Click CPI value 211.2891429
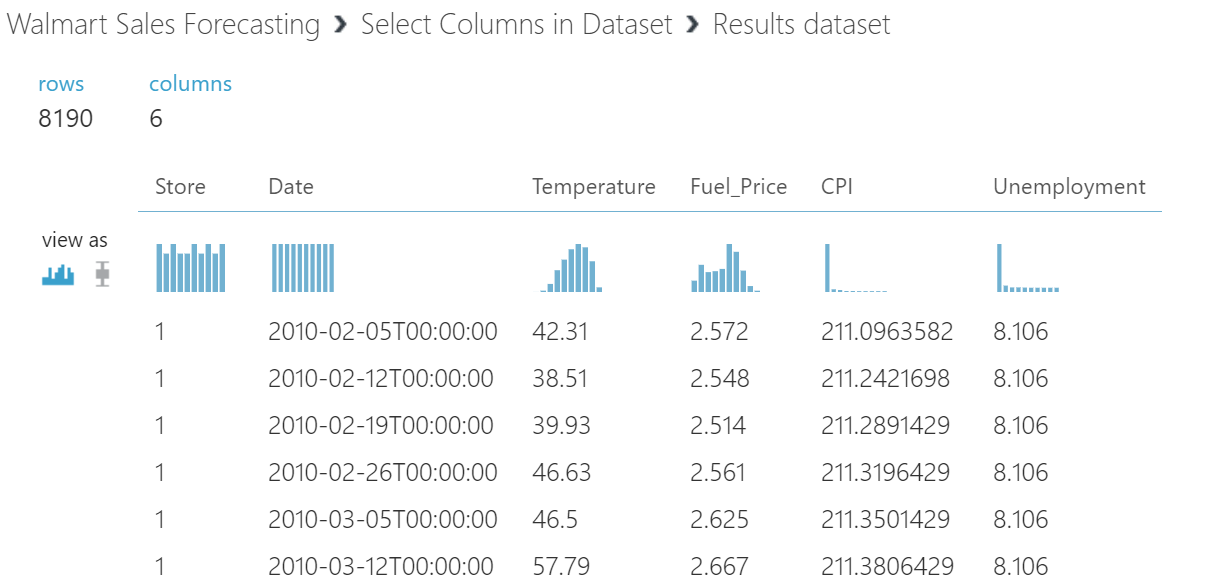Viewport: 1232px width, 584px height. coord(886,425)
